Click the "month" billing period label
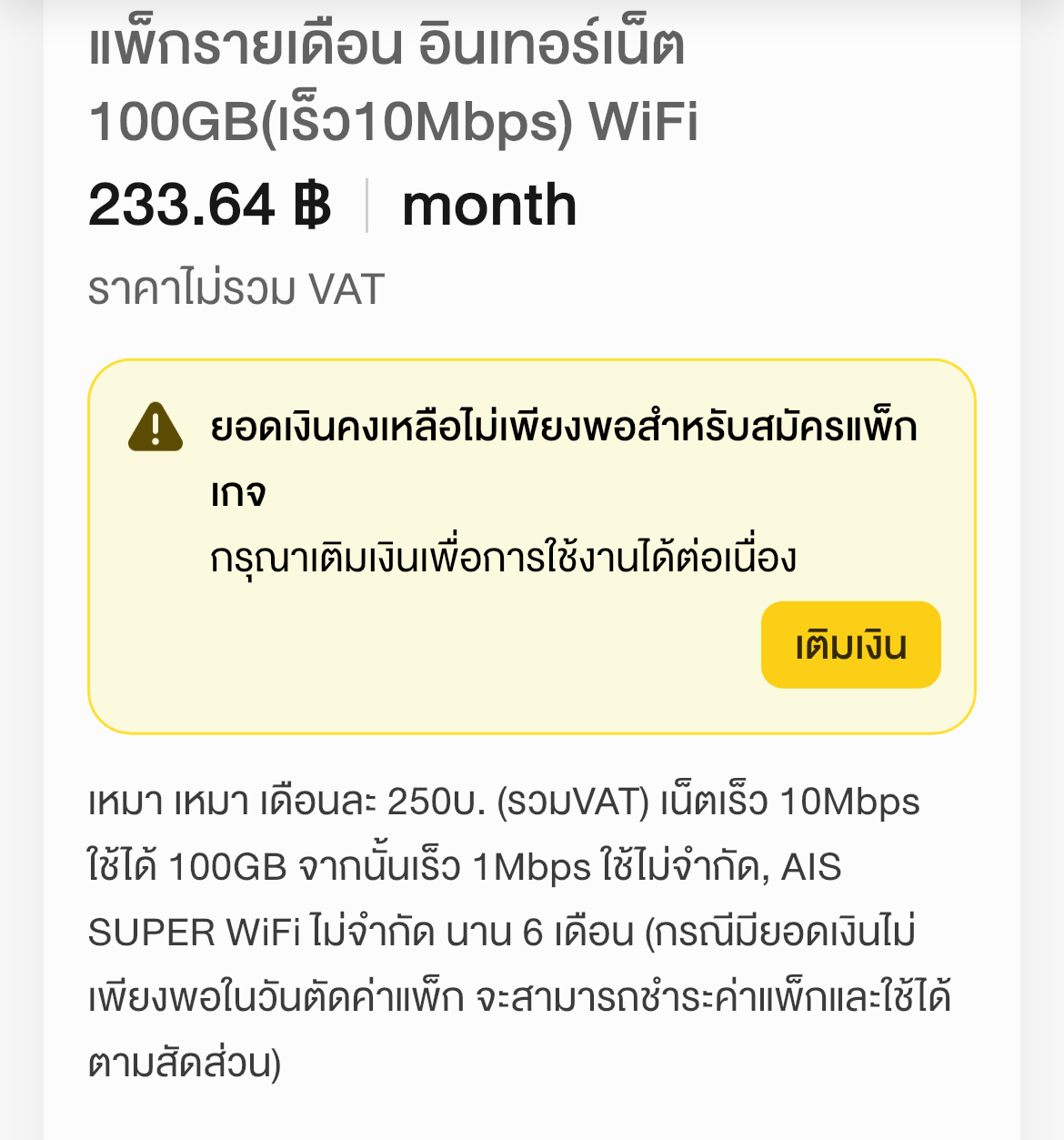This screenshot has width=1064, height=1140. click(489, 205)
